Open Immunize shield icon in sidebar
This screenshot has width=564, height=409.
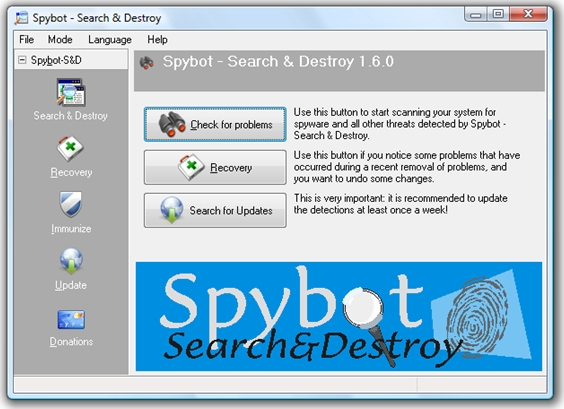[71, 204]
